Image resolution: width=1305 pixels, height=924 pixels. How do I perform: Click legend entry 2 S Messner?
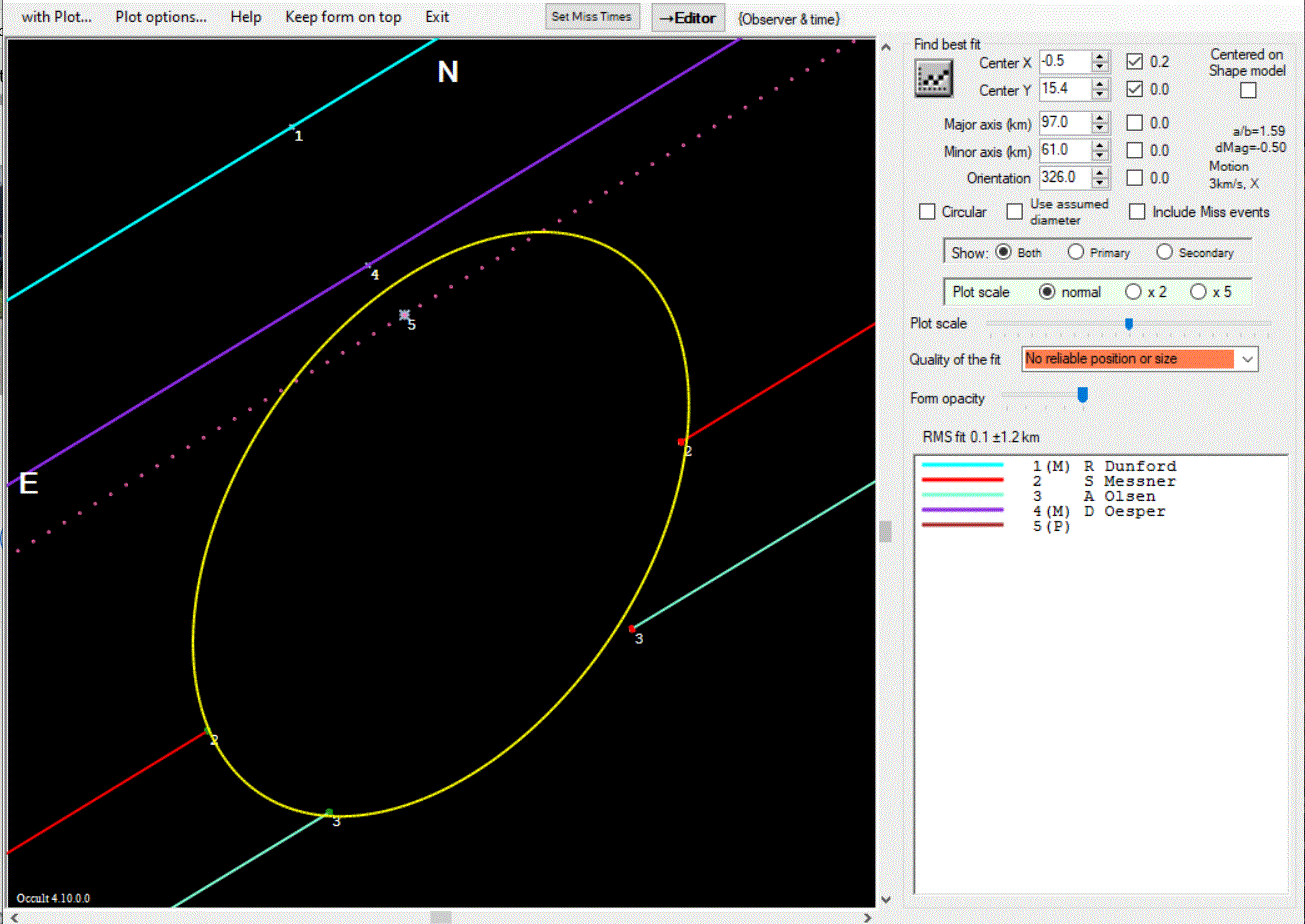[1104, 481]
